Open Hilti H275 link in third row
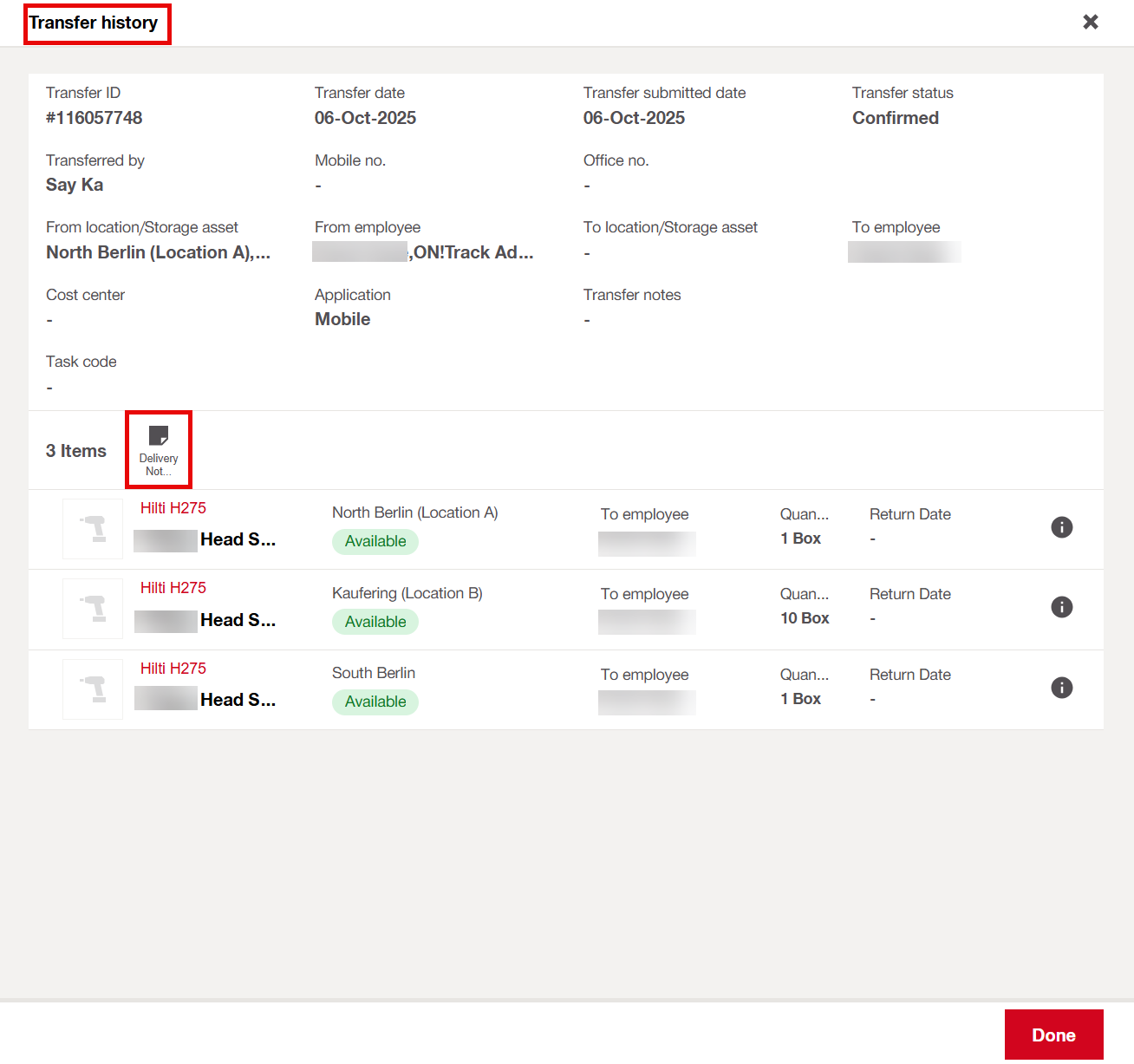1134x1064 pixels. pyautogui.click(x=173, y=669)
